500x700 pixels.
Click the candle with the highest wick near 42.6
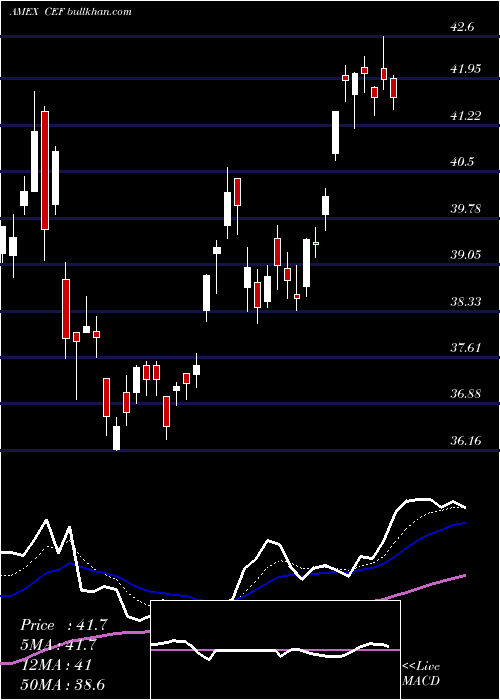click(x=384, y=74)
